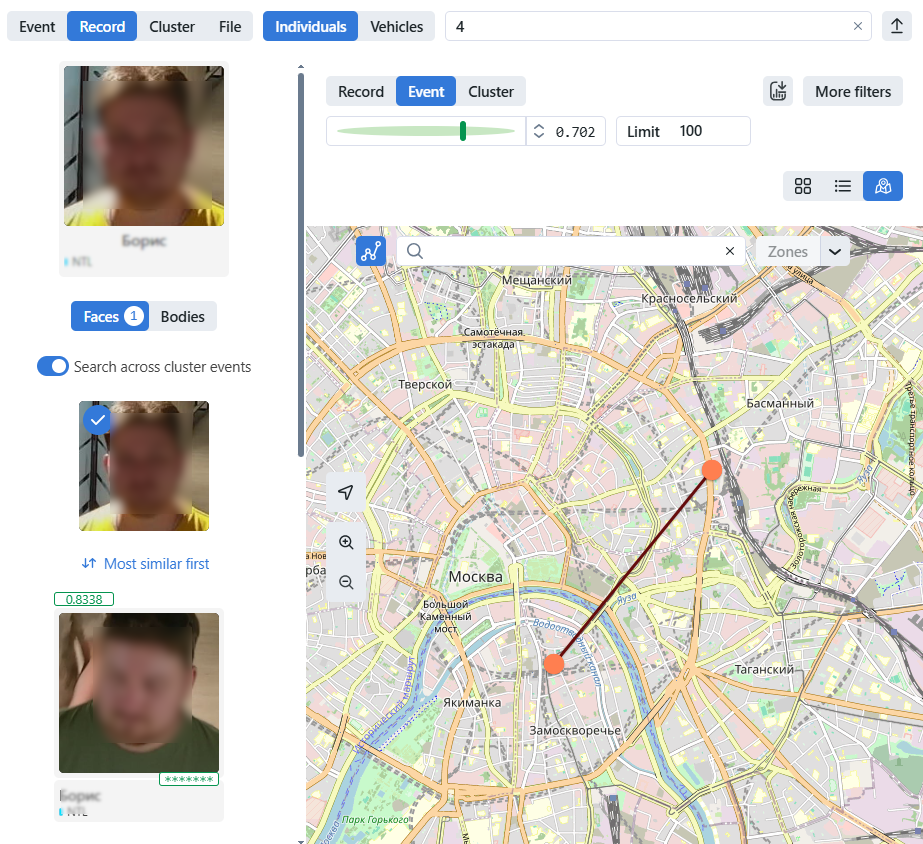Disable the Search across cluster events toggle
This screenshot has width=923, height=844.
52,366
